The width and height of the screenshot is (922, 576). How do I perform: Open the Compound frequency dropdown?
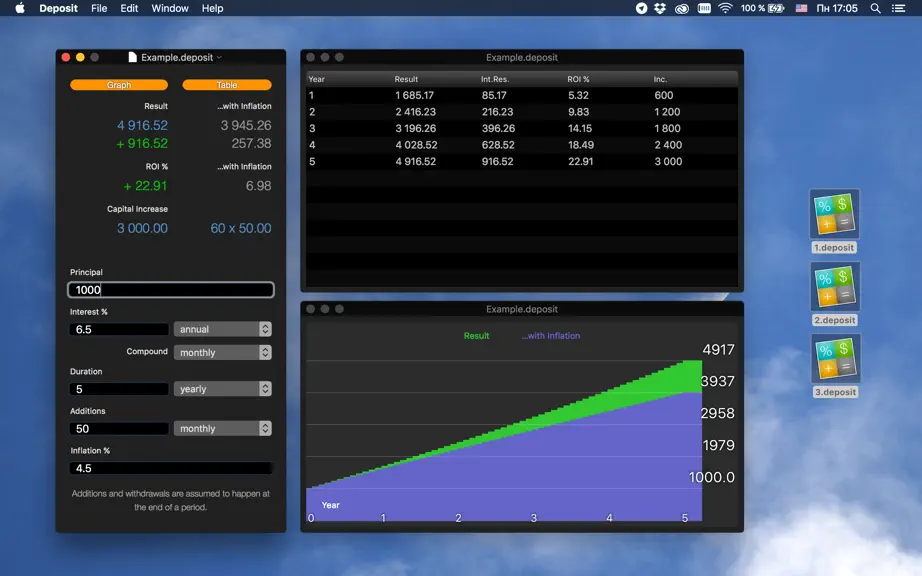click(x=222, y=352)
